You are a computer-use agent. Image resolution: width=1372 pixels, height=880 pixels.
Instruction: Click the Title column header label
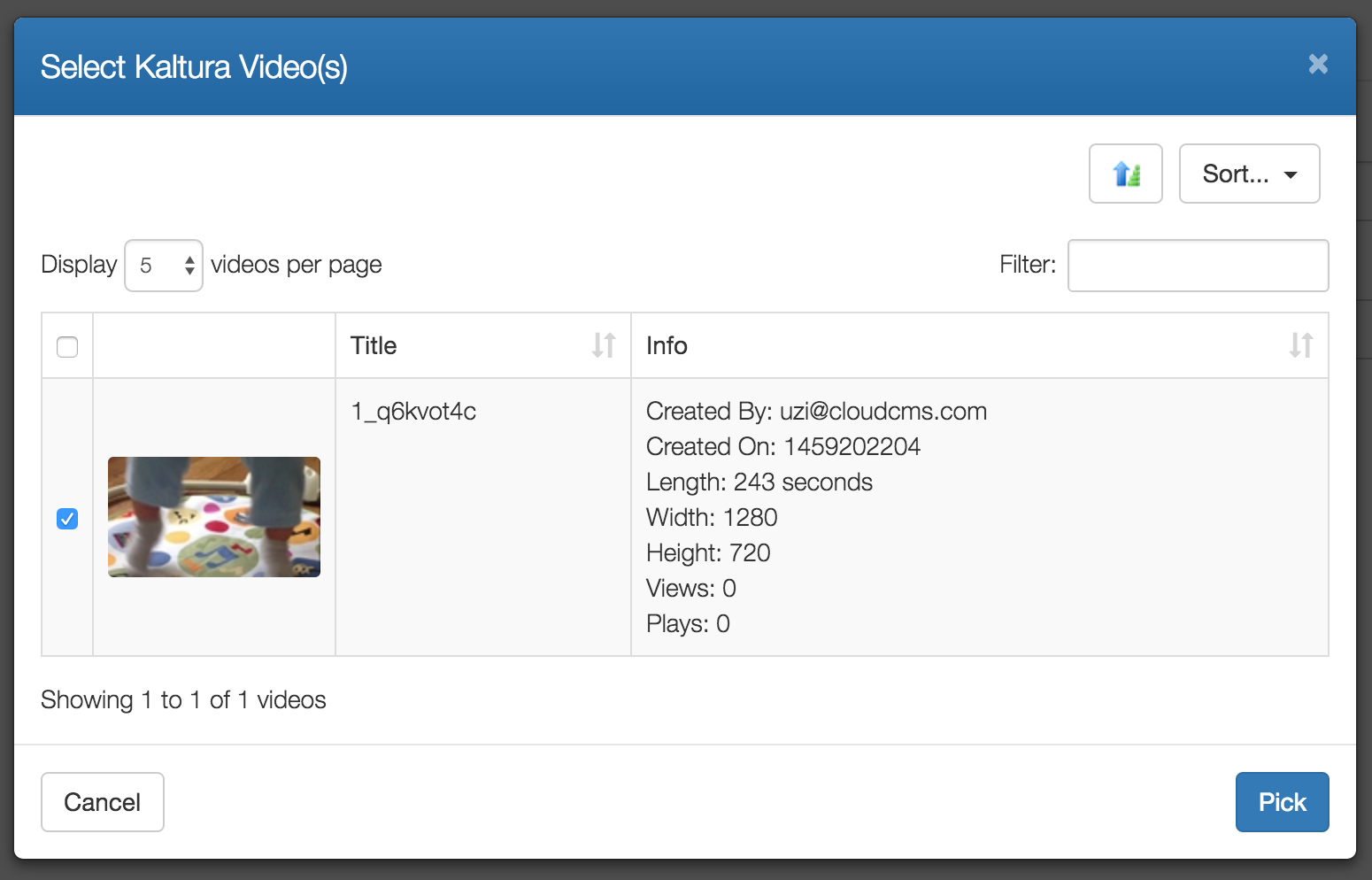point(374,346)
